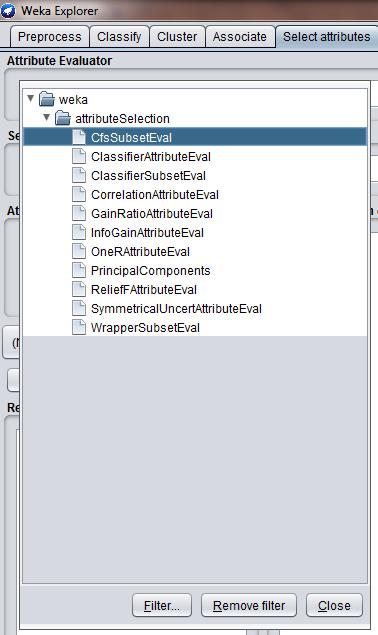Screen dimensions: 378x635
Task: Pick ClassifierSubsetEval evaluator
Action: pyautogui.click(x=148, y=176)
